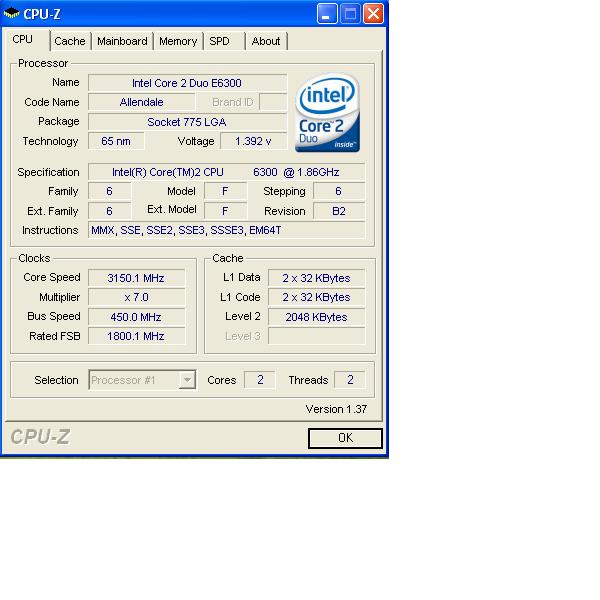Image resolution: width=600 pixels, height=600 pixels.
Task: Click the CPU-Z chip icon in title bar
Action: click(x=11, y=14)
